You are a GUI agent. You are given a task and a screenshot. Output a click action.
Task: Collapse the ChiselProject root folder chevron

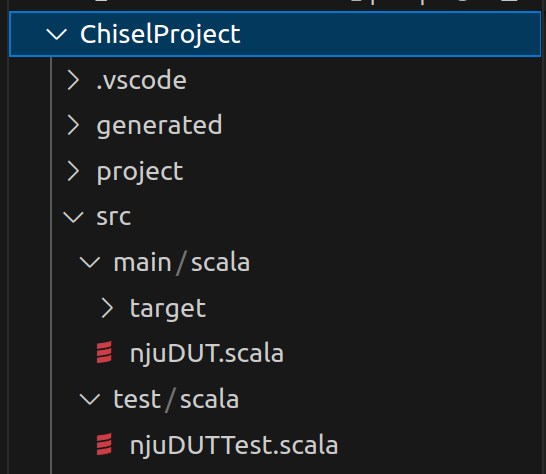click(56, 34)
